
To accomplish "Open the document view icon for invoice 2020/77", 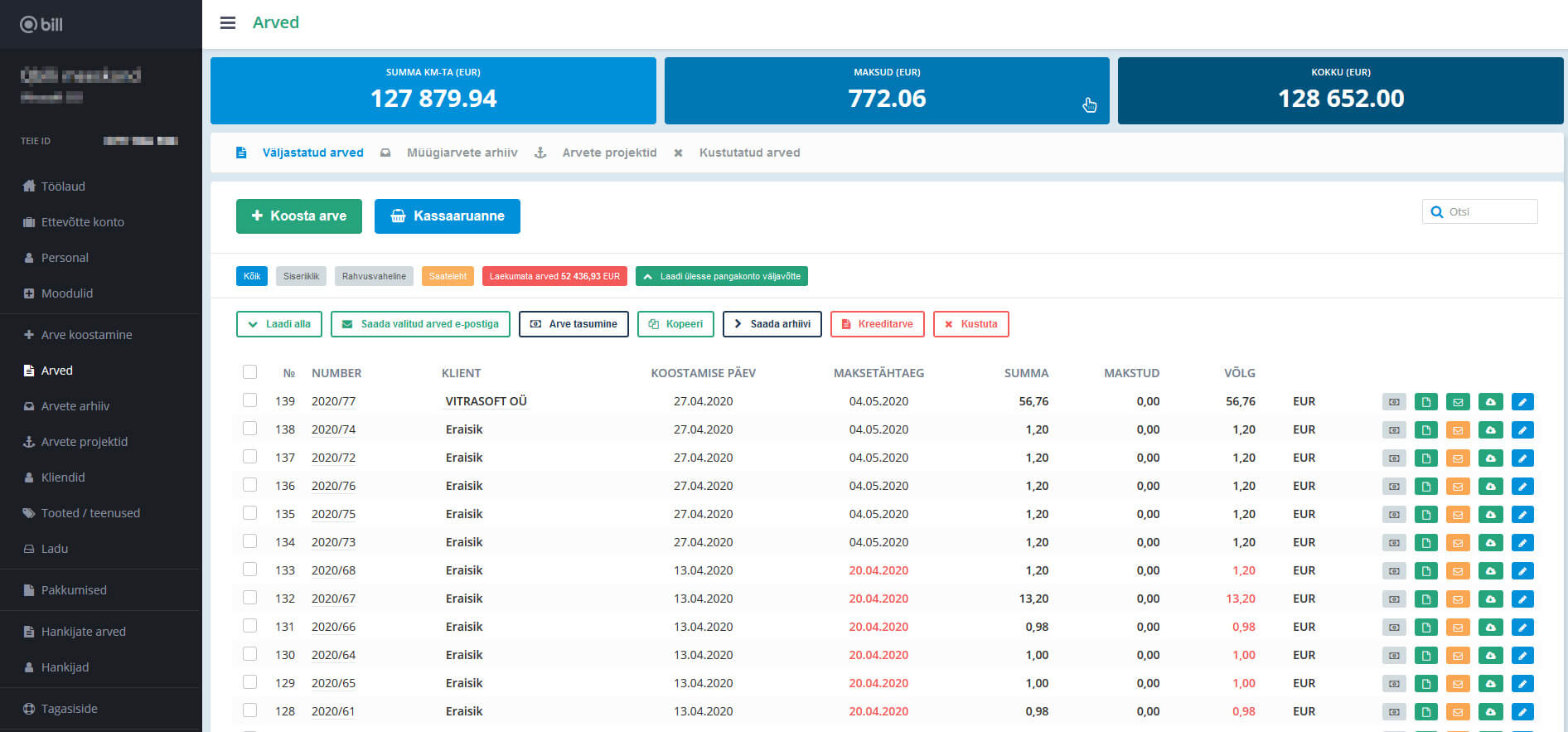I will point(1426,402).
